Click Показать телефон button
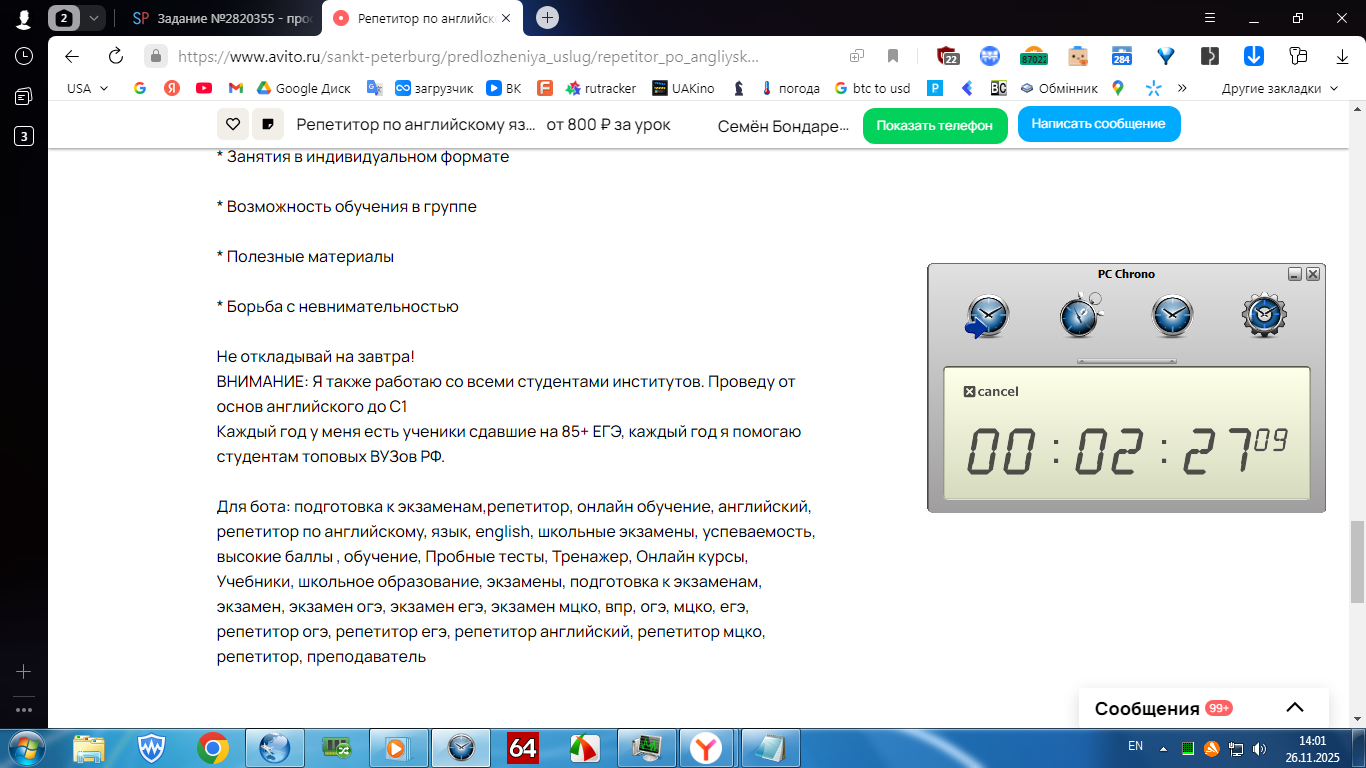 tap(934, 125)
